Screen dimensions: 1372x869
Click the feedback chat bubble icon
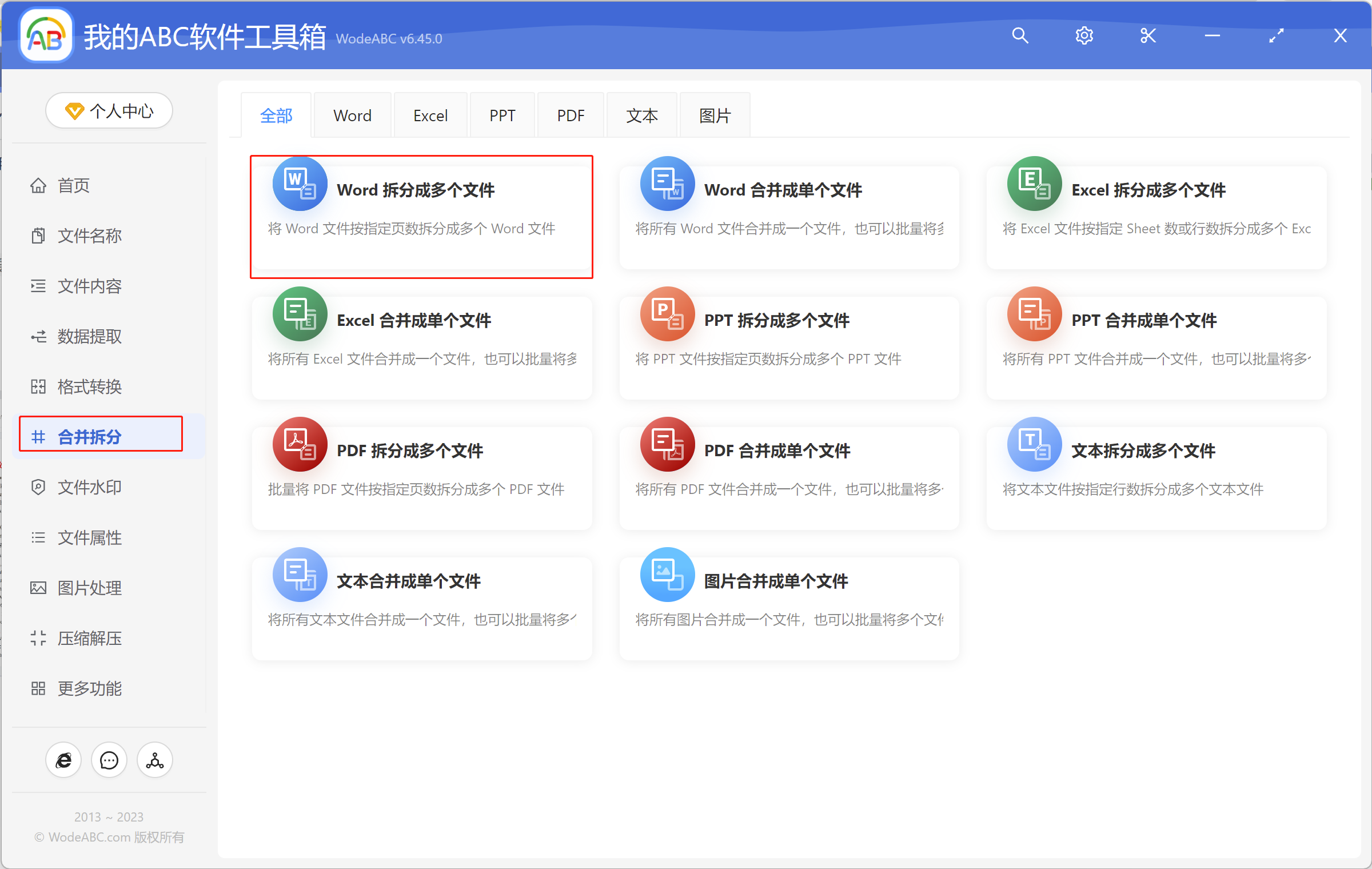click(x=109, y=760)
